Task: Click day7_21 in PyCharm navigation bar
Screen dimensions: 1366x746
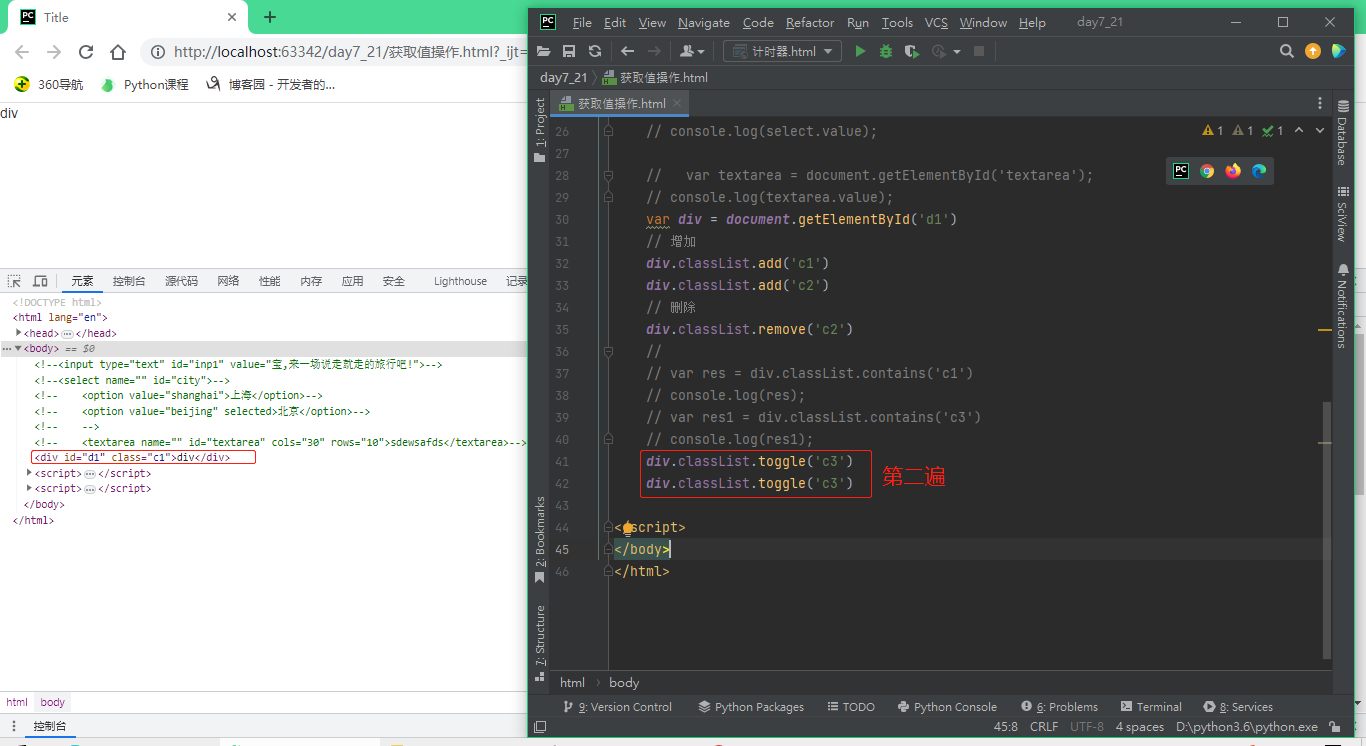Action: click(x=564, y=77)
